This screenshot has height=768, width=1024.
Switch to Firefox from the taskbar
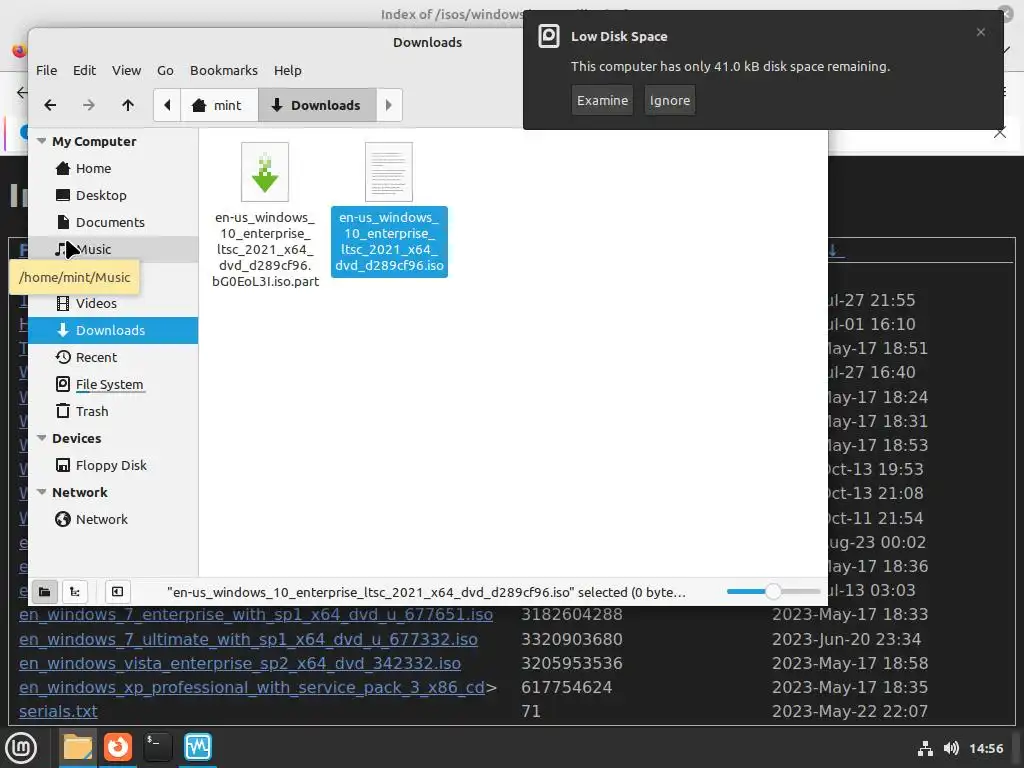point(118,748)
